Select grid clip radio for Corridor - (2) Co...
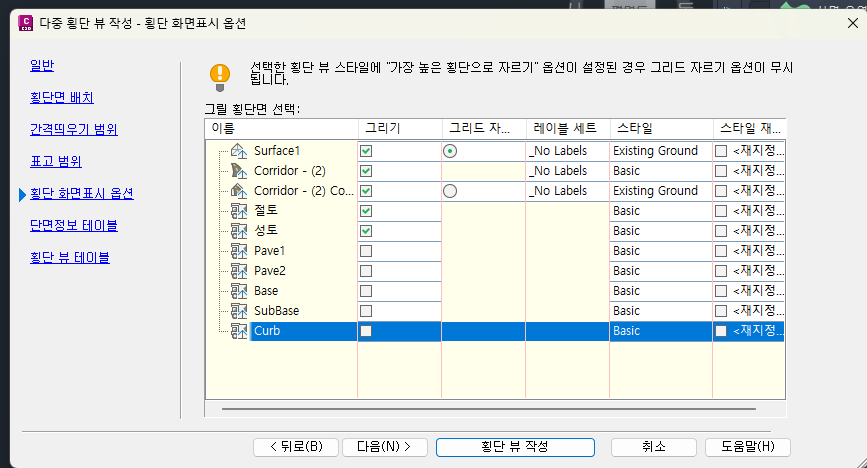This screenshot has height=468, width=867. [450, 191]
